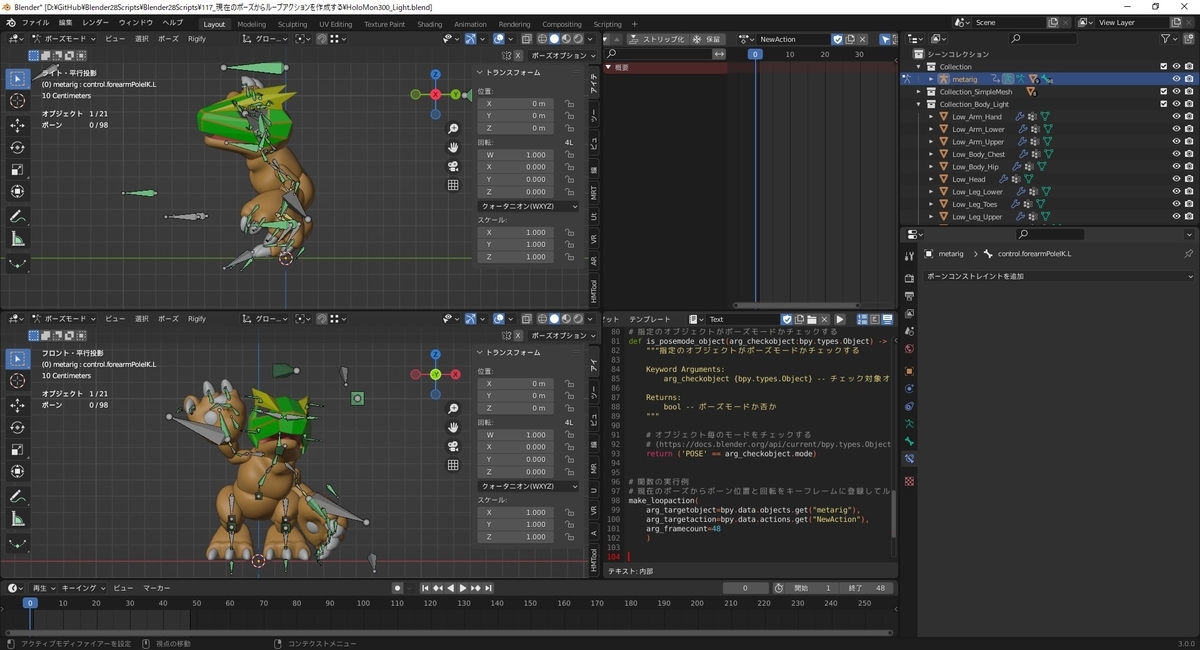Choose the Measure tool in upper viewport
Screen dimensions: 1200x650
click(18, 239)
